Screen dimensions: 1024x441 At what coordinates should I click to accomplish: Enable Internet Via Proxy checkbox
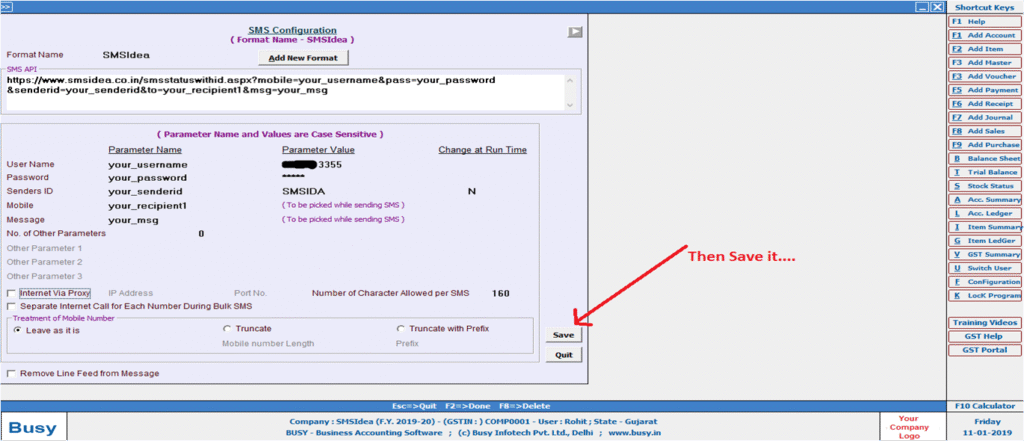(x=11, y=293)
